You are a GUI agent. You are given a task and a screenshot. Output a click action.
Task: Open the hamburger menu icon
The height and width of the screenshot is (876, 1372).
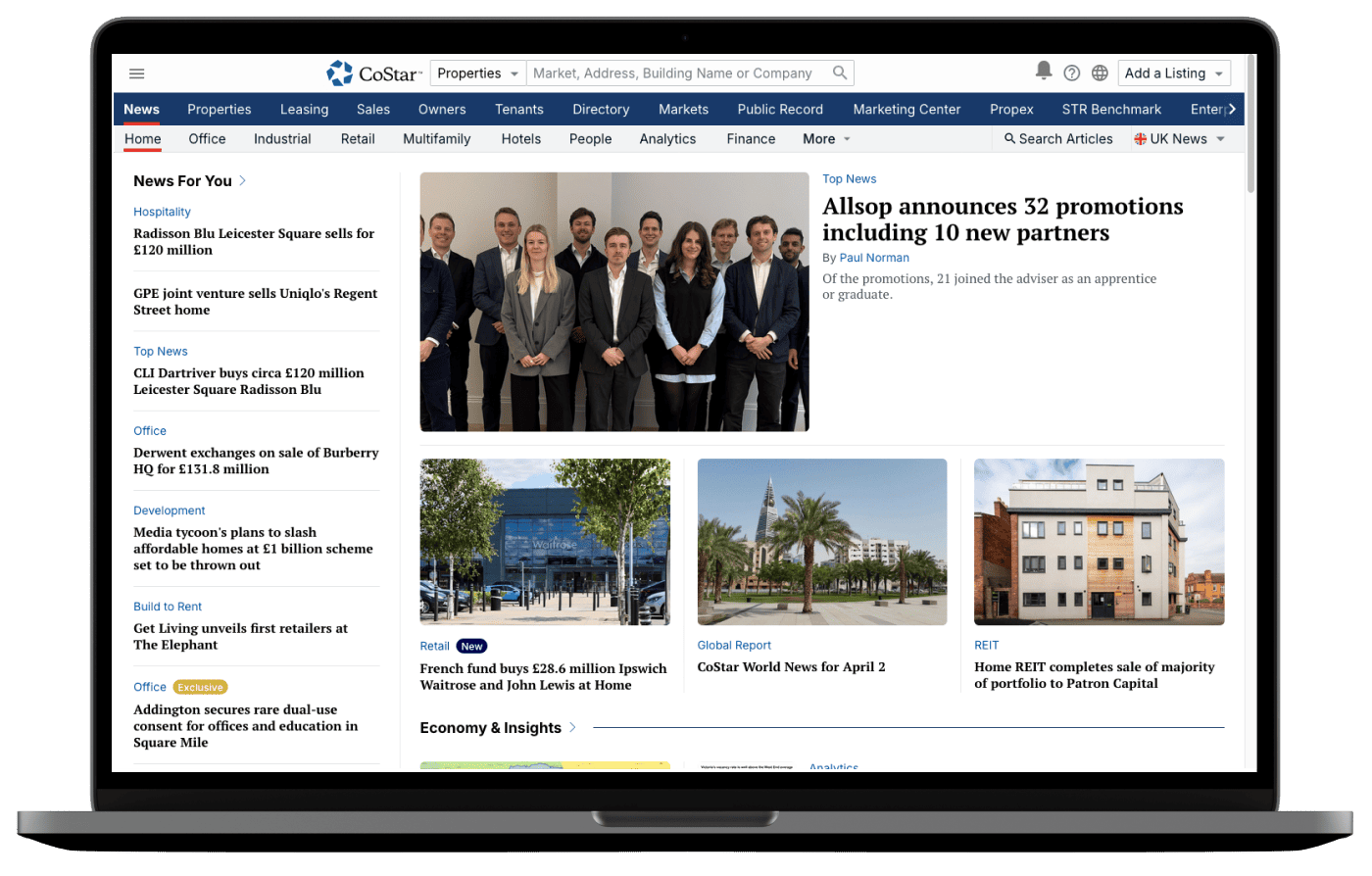click(x=137, y=73)
